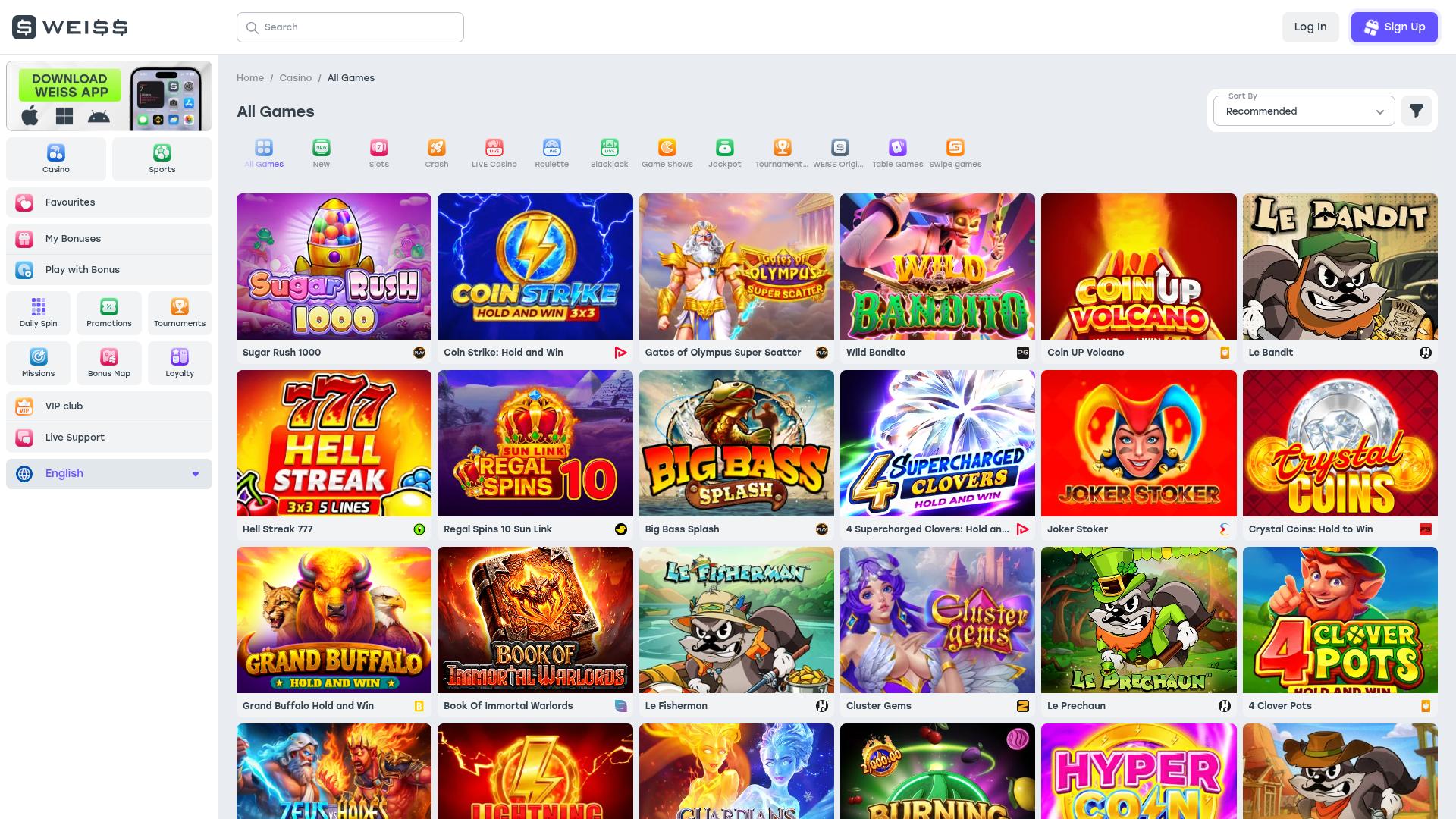Open Live Support

click(x=109, y=438)
